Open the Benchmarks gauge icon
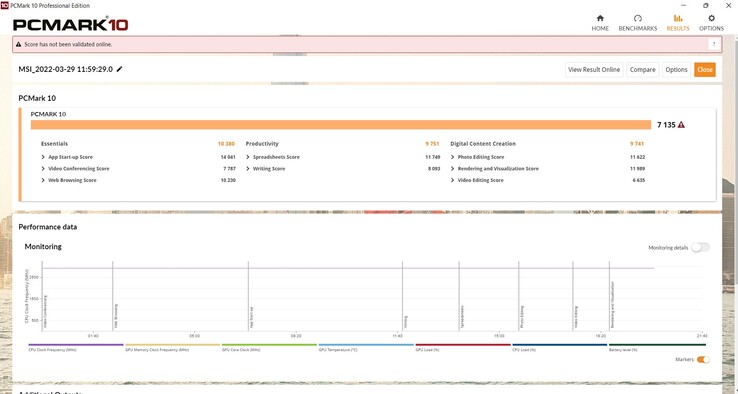 click(638, 18)
